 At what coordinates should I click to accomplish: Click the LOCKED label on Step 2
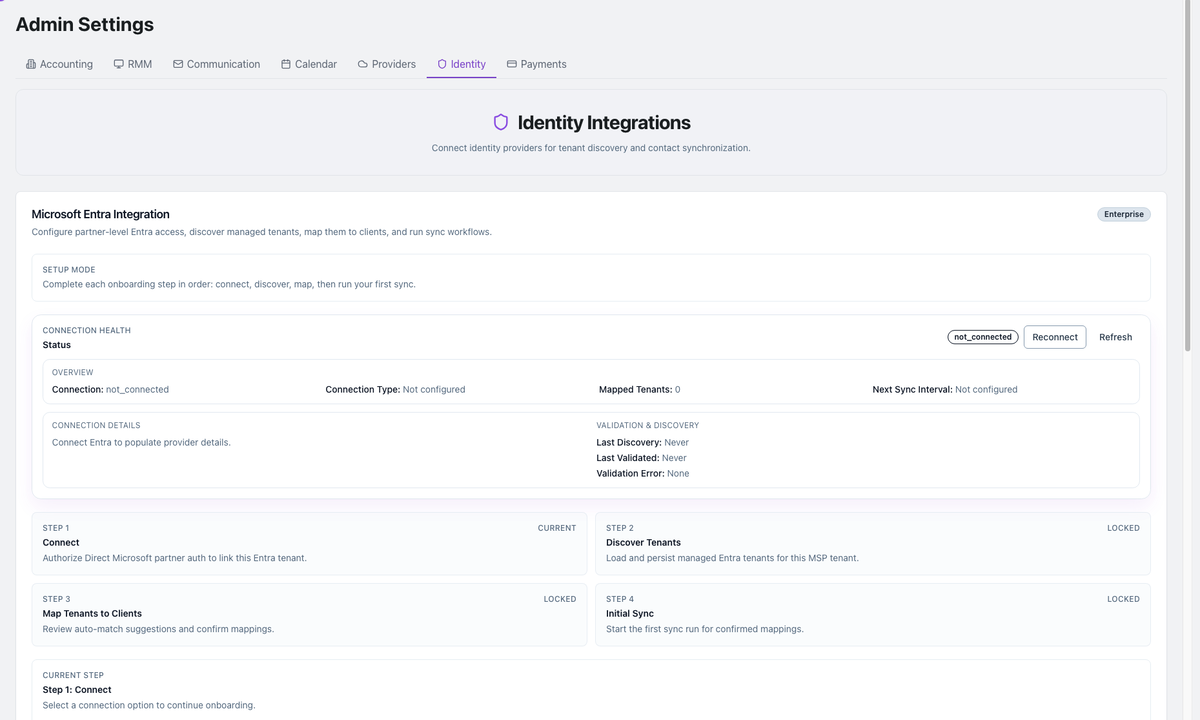1123,528
